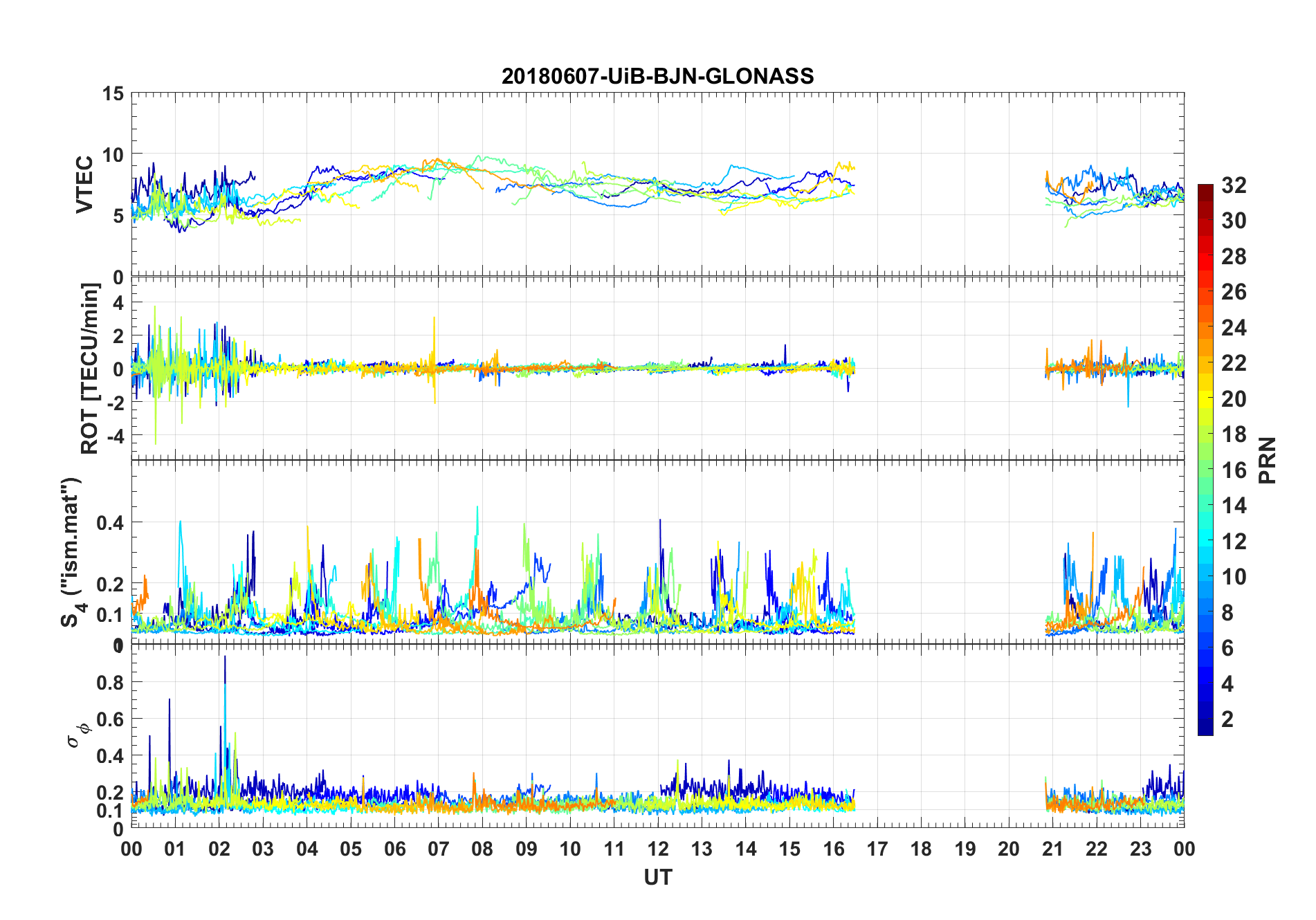The height and width of the screenshot is (920, 1316).
Task: Click the S4 axis label
Action: [72, 552]
